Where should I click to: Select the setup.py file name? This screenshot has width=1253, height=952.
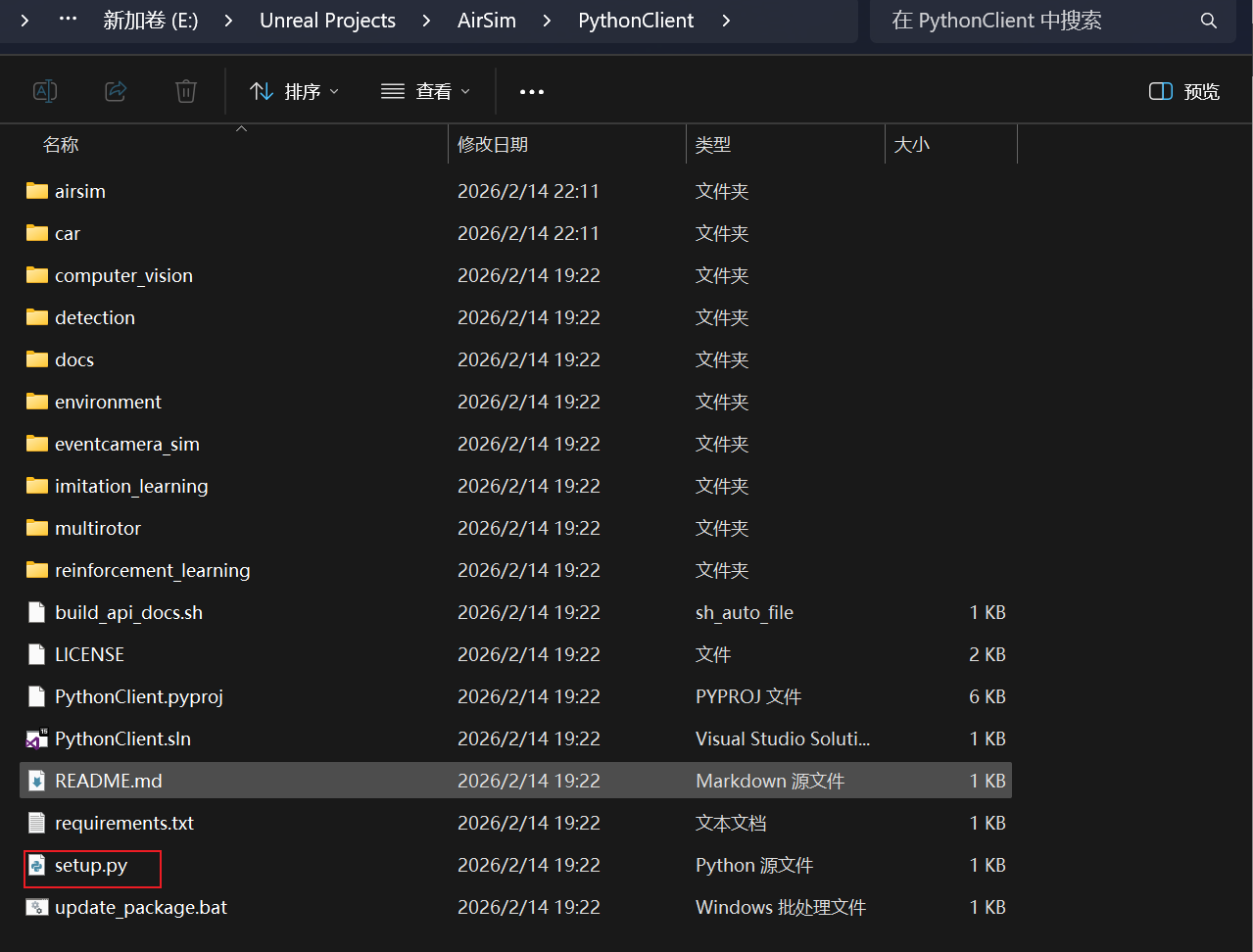tap(91, 865)
